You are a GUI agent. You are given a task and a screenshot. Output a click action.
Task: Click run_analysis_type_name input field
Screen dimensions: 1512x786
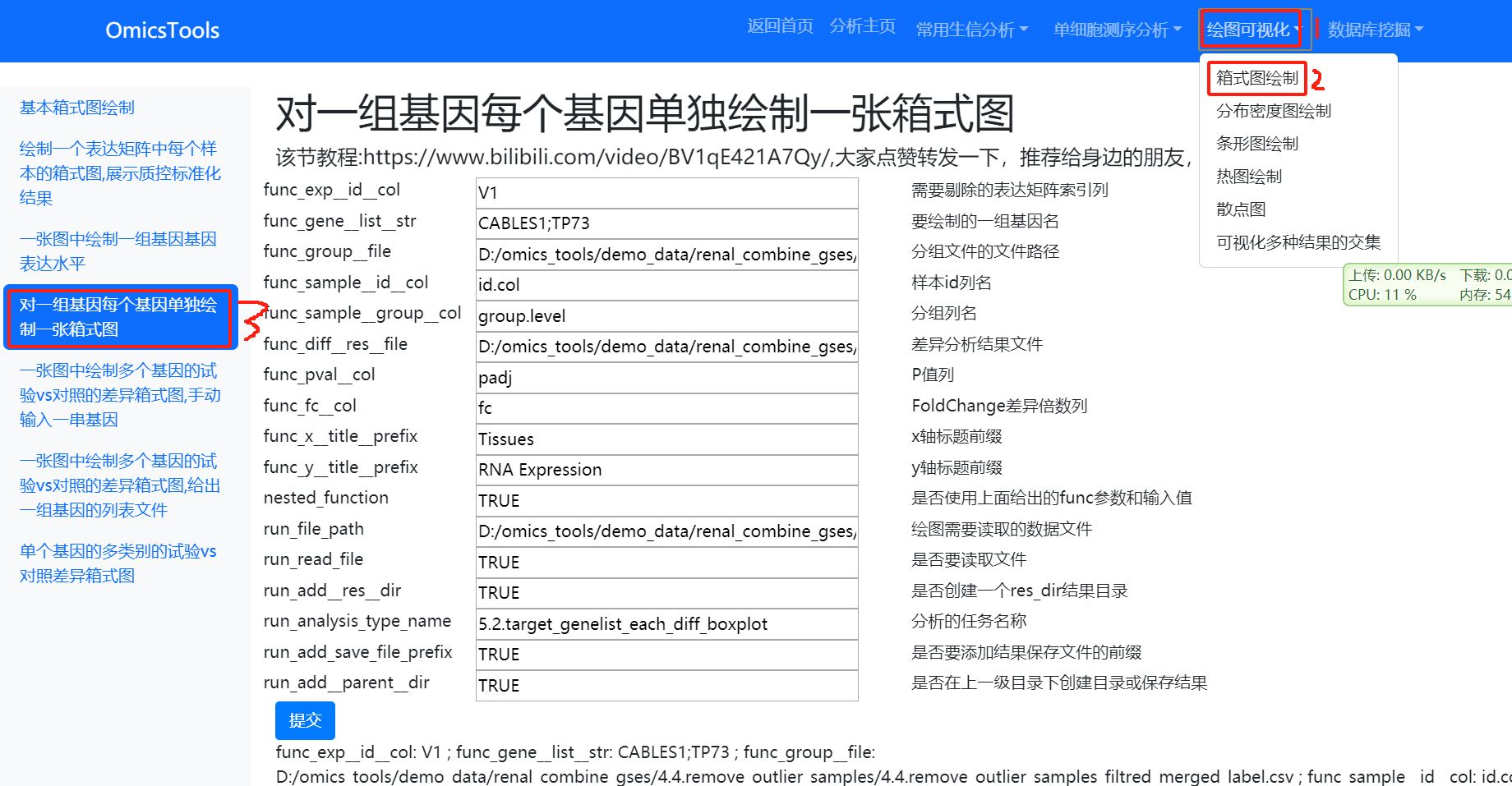(666, 624)
